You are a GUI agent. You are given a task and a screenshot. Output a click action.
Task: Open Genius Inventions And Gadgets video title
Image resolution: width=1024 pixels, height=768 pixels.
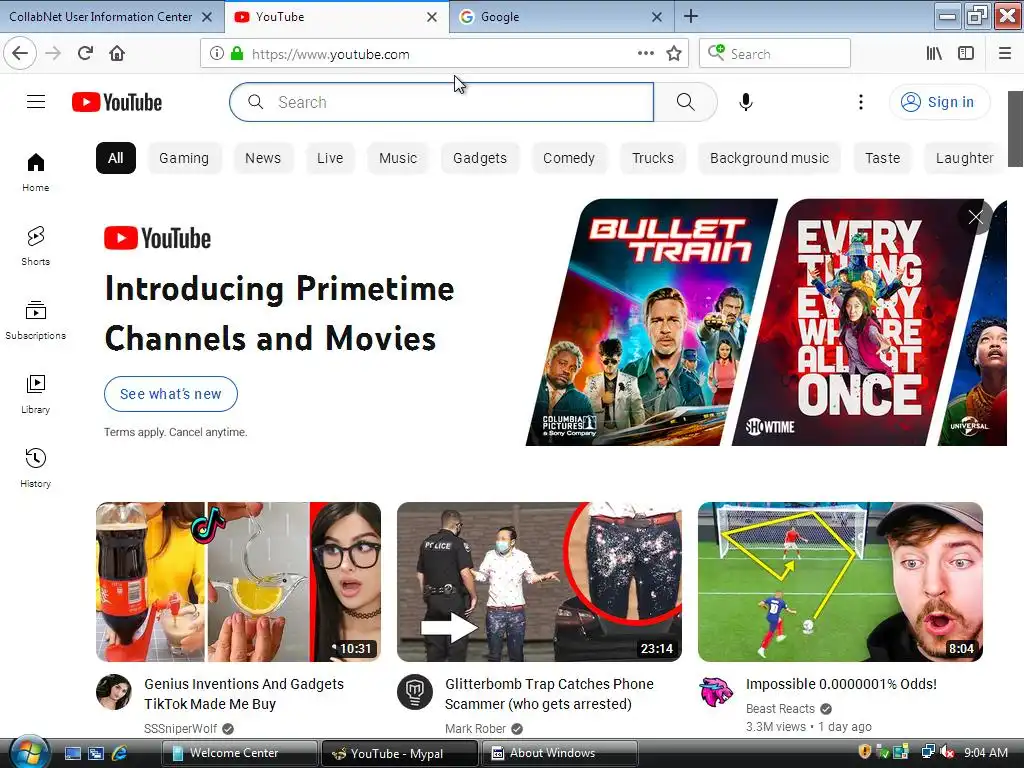(x=244, y=694)
